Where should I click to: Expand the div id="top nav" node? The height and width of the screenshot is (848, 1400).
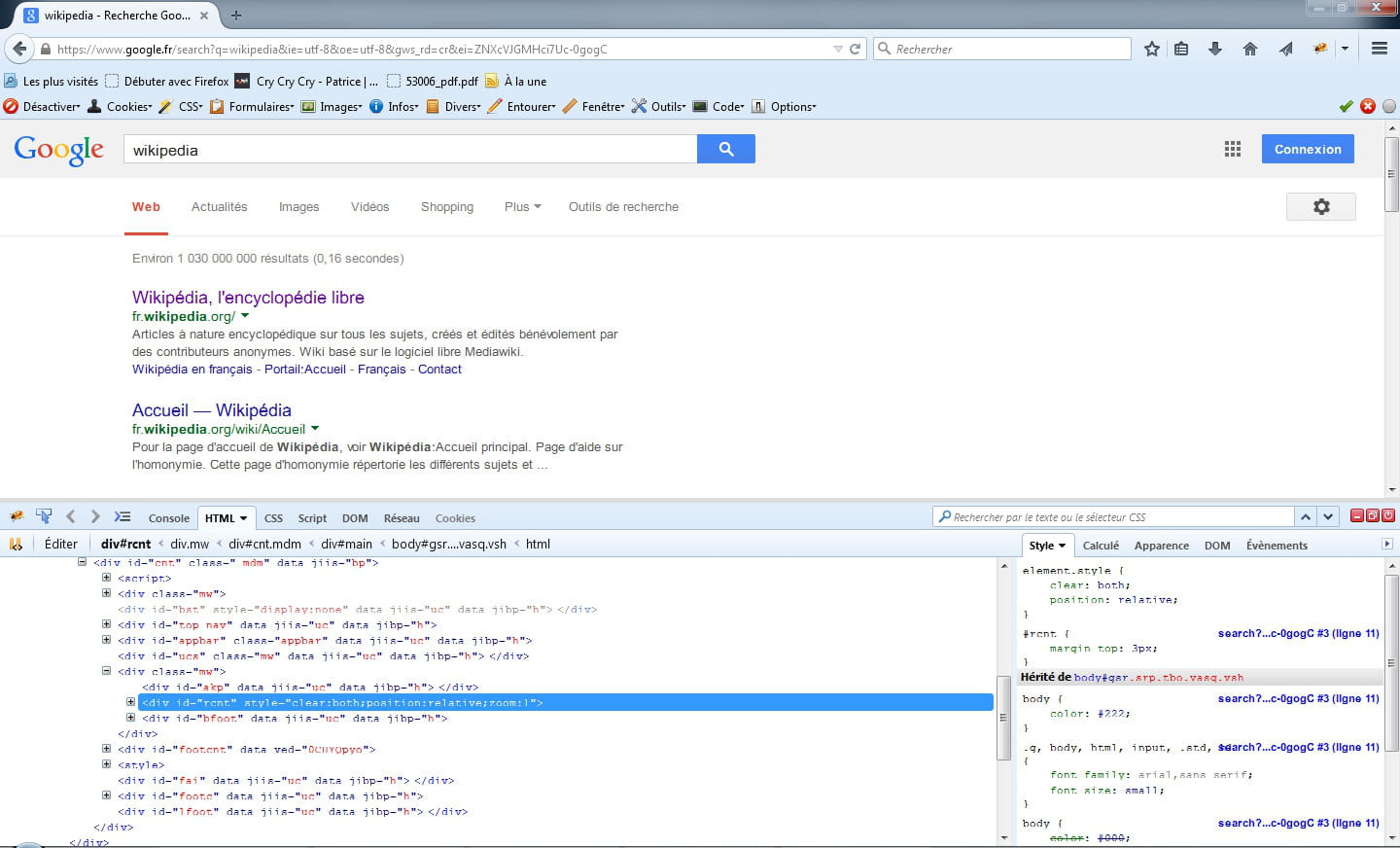tap(106, 624)
